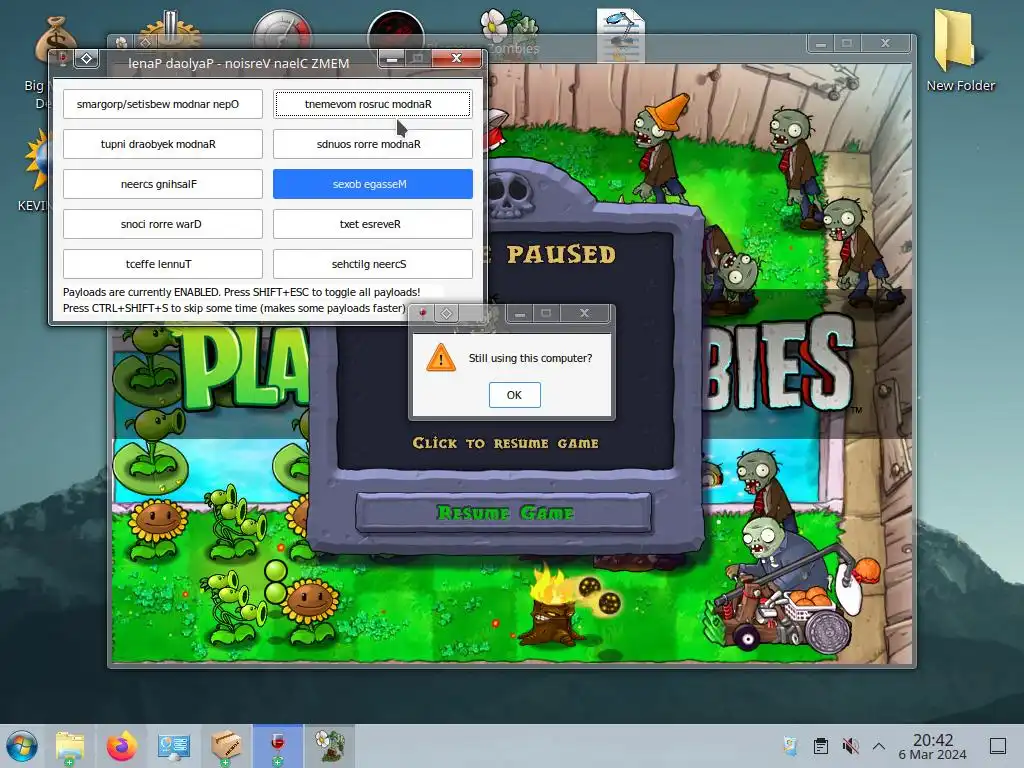Click the diamond keep-above icon in MEMZ title bar

point(86,59)
